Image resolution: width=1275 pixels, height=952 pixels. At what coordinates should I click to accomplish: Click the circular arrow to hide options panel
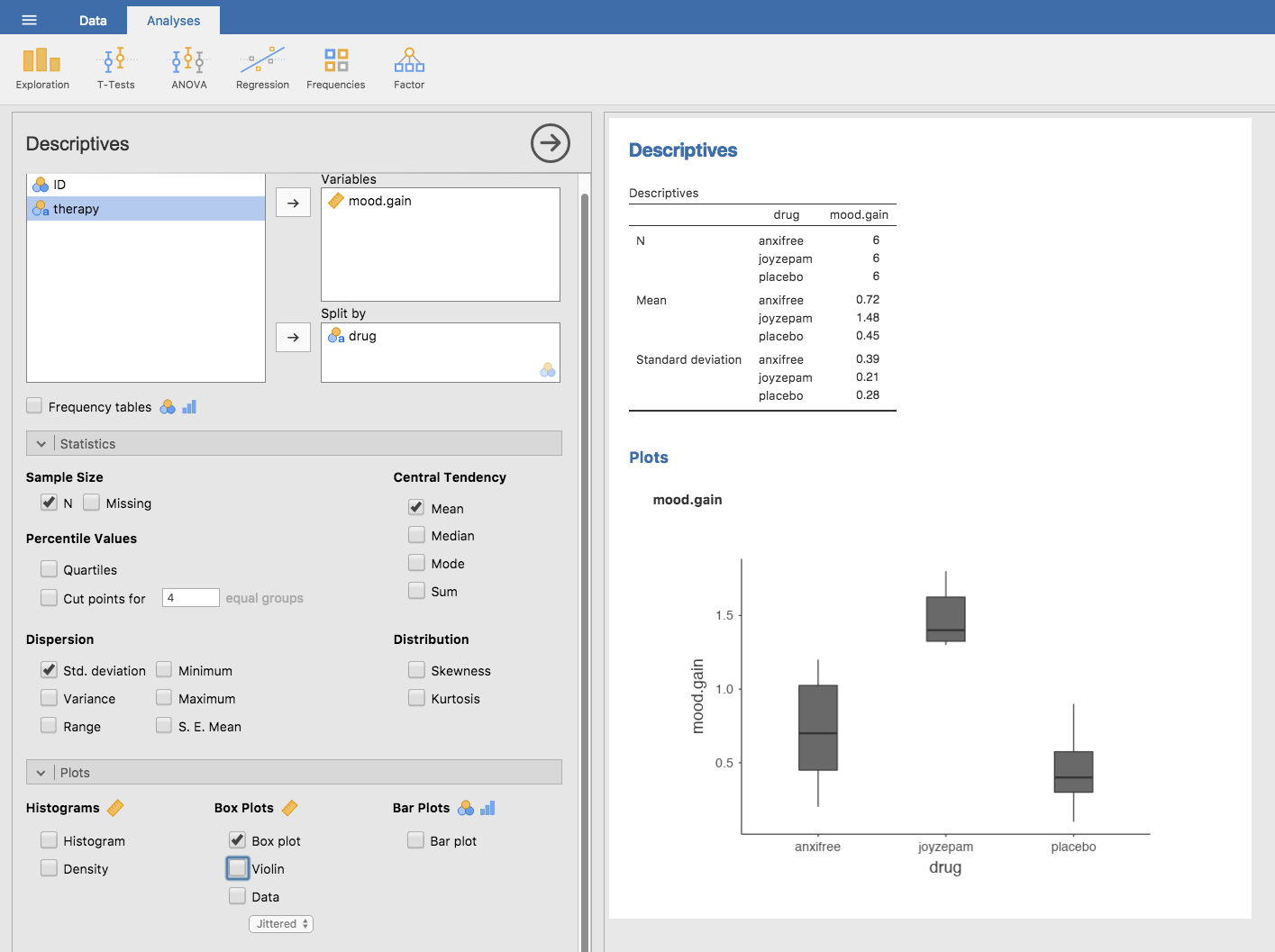pyautogui.click(x=550, y=143)
